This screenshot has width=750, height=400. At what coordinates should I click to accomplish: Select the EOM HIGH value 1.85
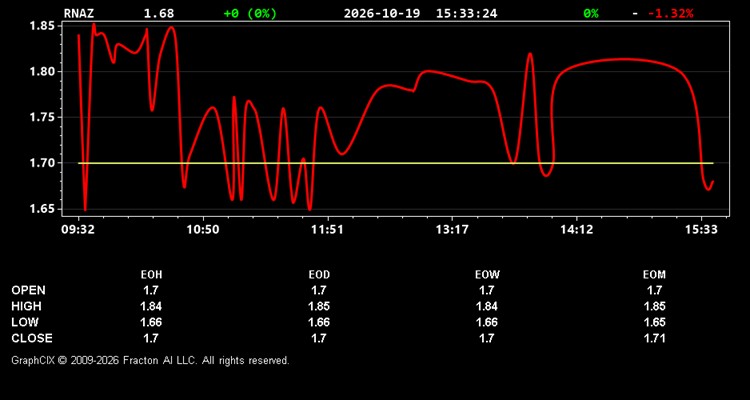[x=654, y=306]
